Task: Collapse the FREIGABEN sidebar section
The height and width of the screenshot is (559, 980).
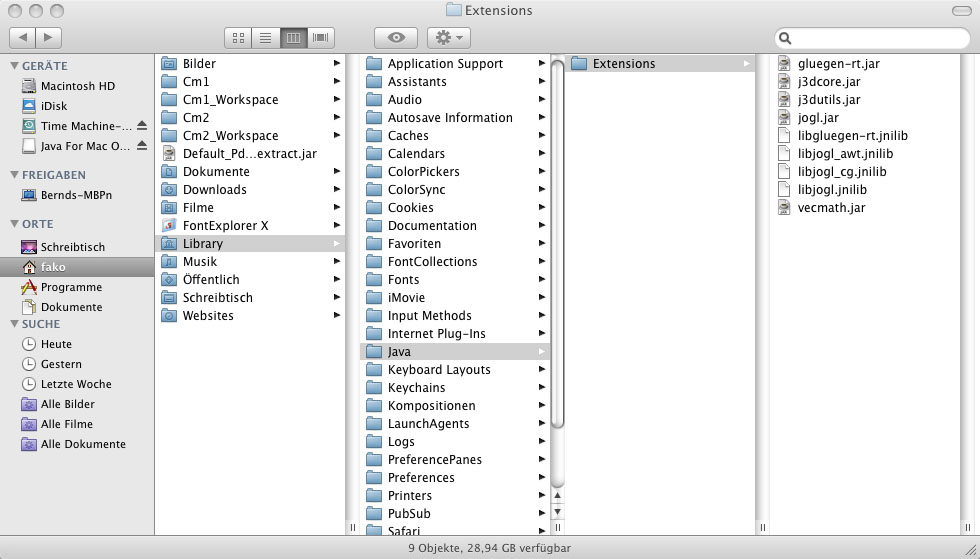Action: click(14, 175)
